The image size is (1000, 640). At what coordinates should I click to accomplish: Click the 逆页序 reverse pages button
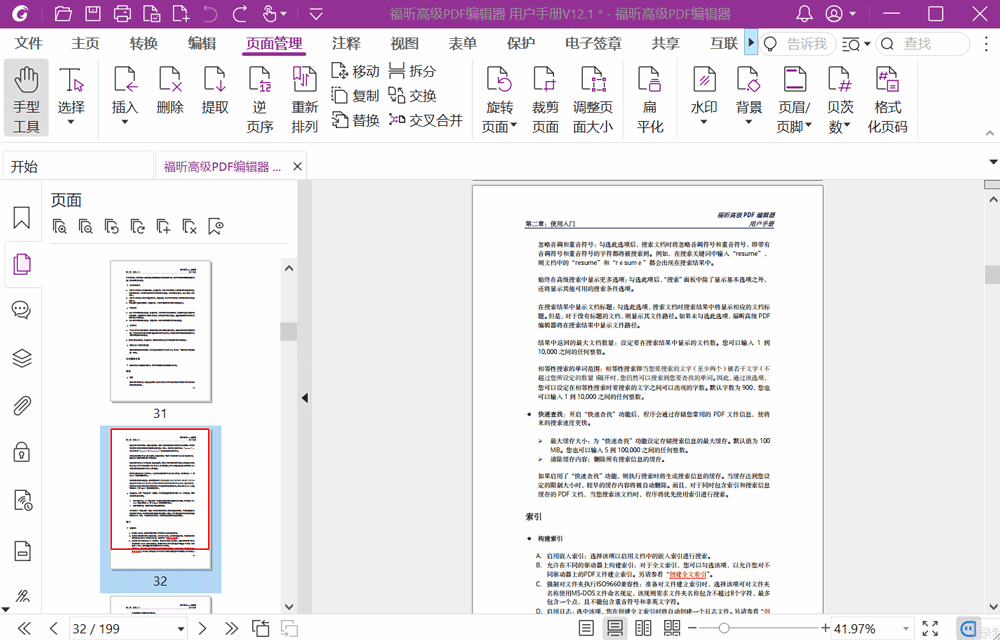pos(260,99)
